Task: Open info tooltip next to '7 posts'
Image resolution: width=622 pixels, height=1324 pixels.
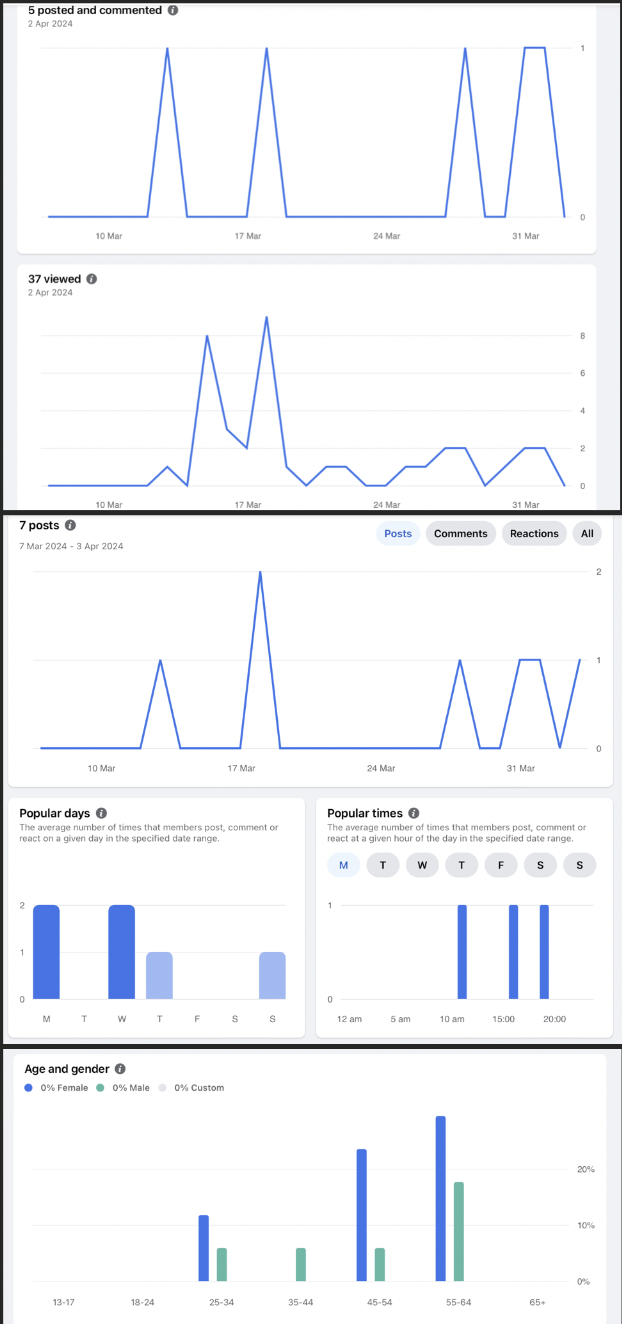Action: (x=70, y=525)
